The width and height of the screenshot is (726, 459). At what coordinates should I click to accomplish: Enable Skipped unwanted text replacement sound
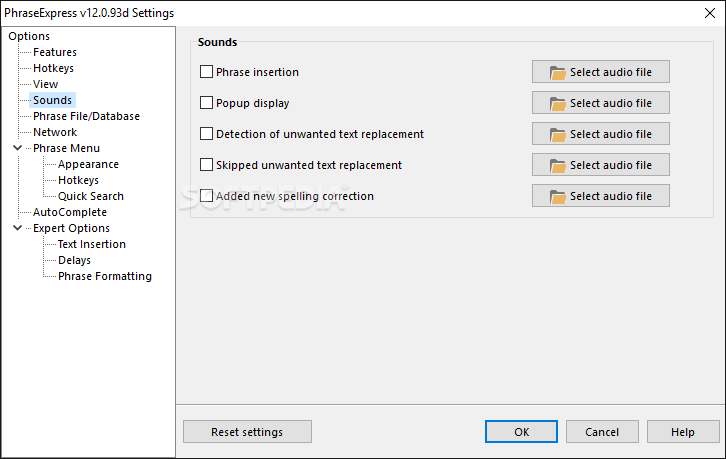(207, 165)
